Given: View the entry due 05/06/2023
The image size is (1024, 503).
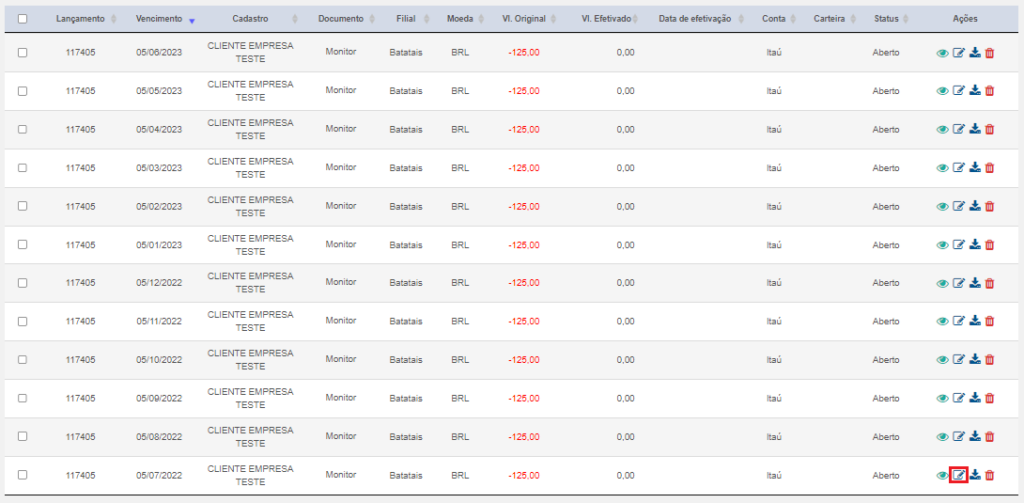Looking at the screenshot, I should pyautogui.click(x=942, y=54).
